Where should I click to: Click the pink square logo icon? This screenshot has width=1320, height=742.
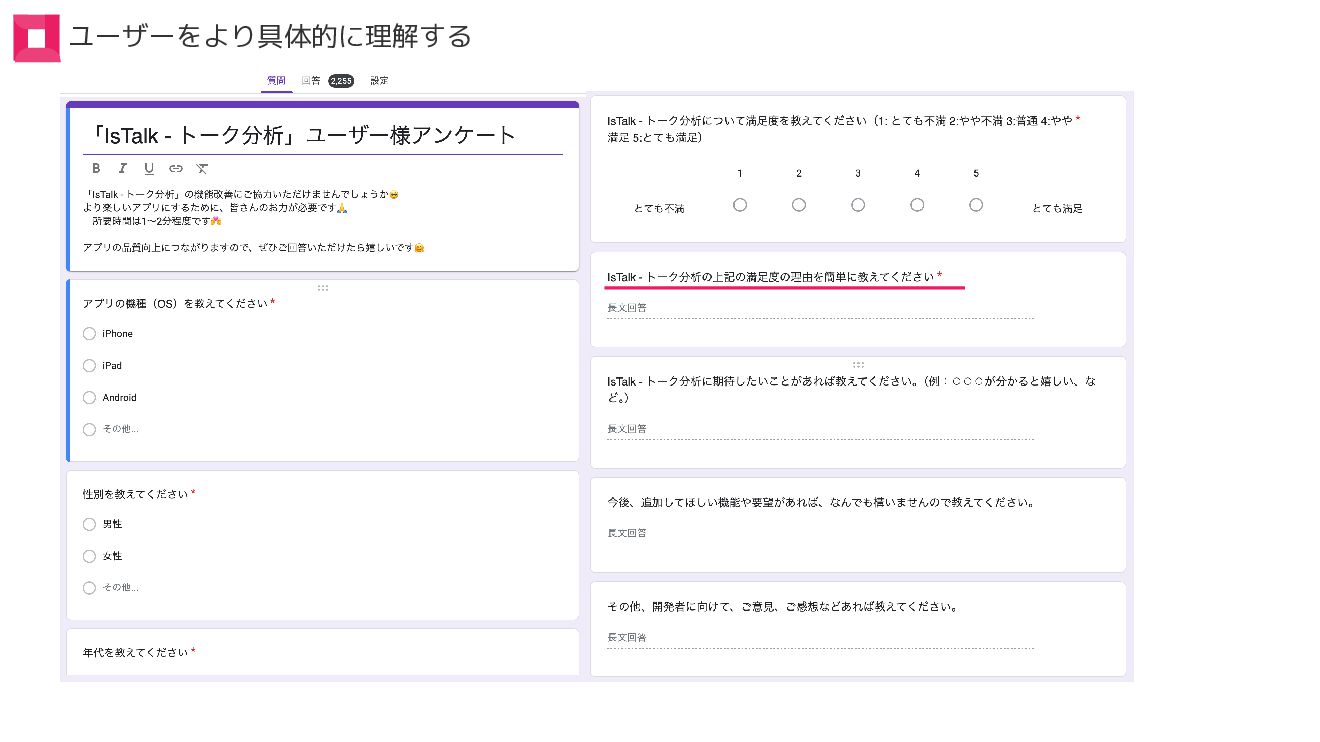click(37, 38)
